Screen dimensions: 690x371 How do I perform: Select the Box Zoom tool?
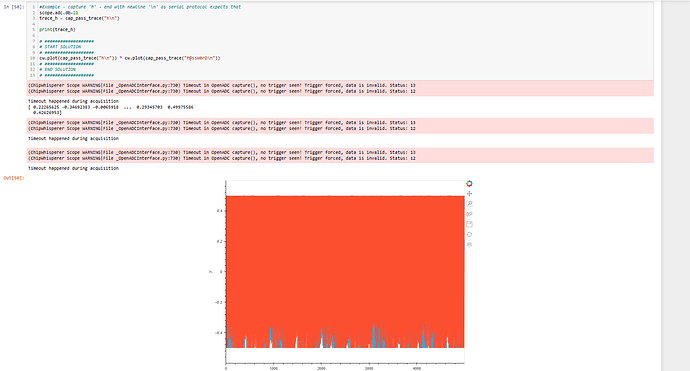click(469, 204)
